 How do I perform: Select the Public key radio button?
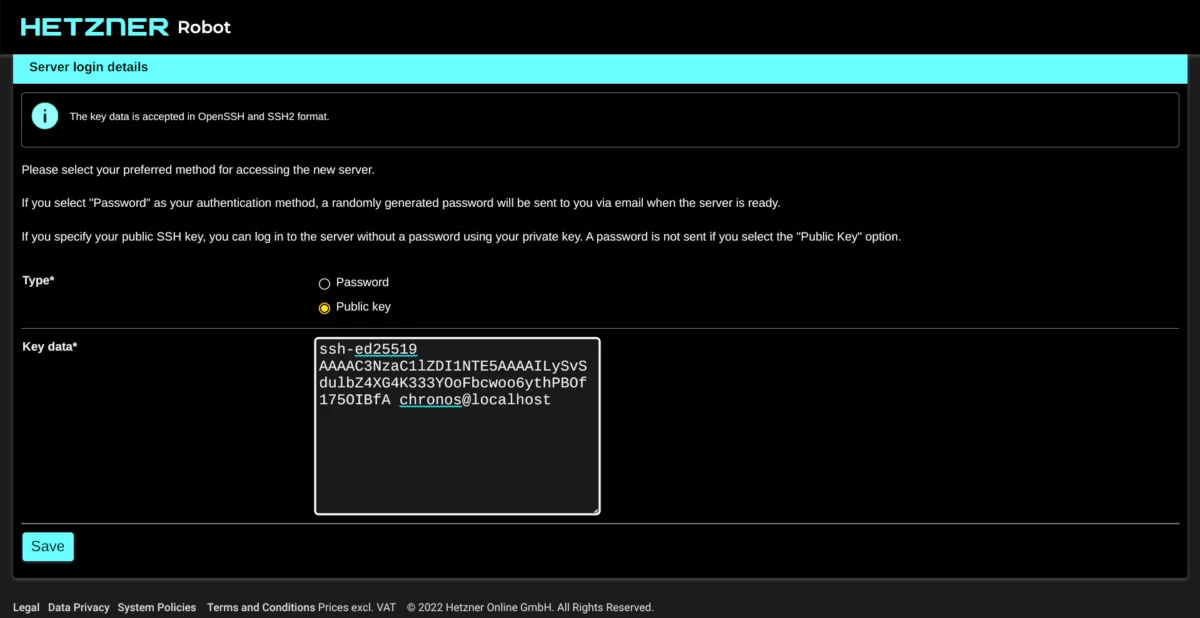coord(324,308)
